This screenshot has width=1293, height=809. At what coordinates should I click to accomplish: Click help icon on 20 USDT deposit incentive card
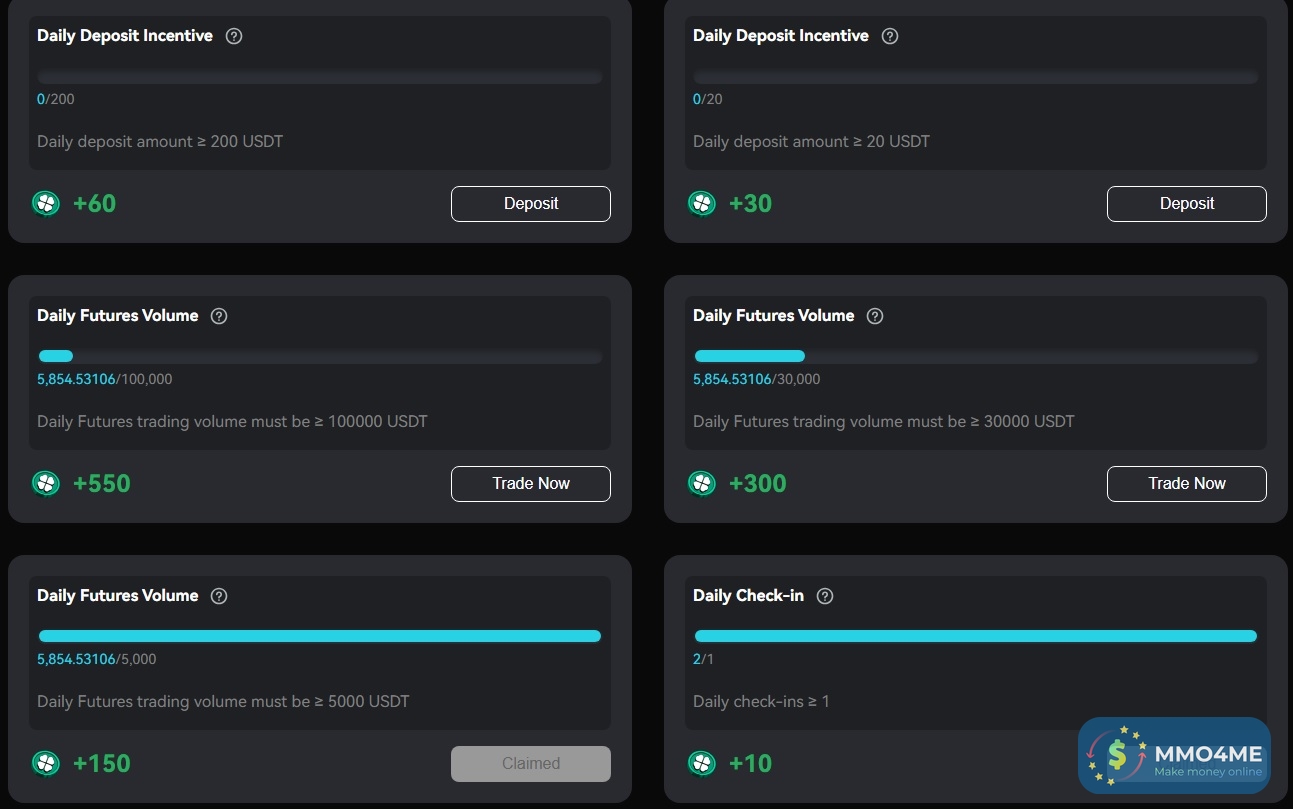point(890,36)
